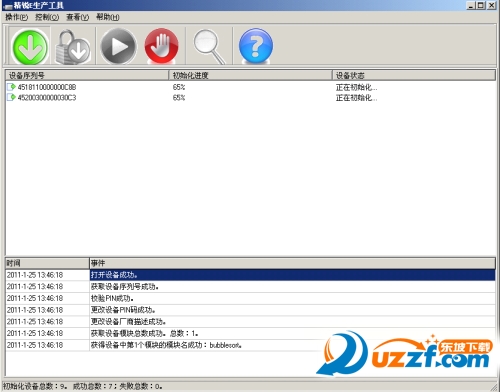Select the highlighted 打开设备成功 log entry

[250, 275]
